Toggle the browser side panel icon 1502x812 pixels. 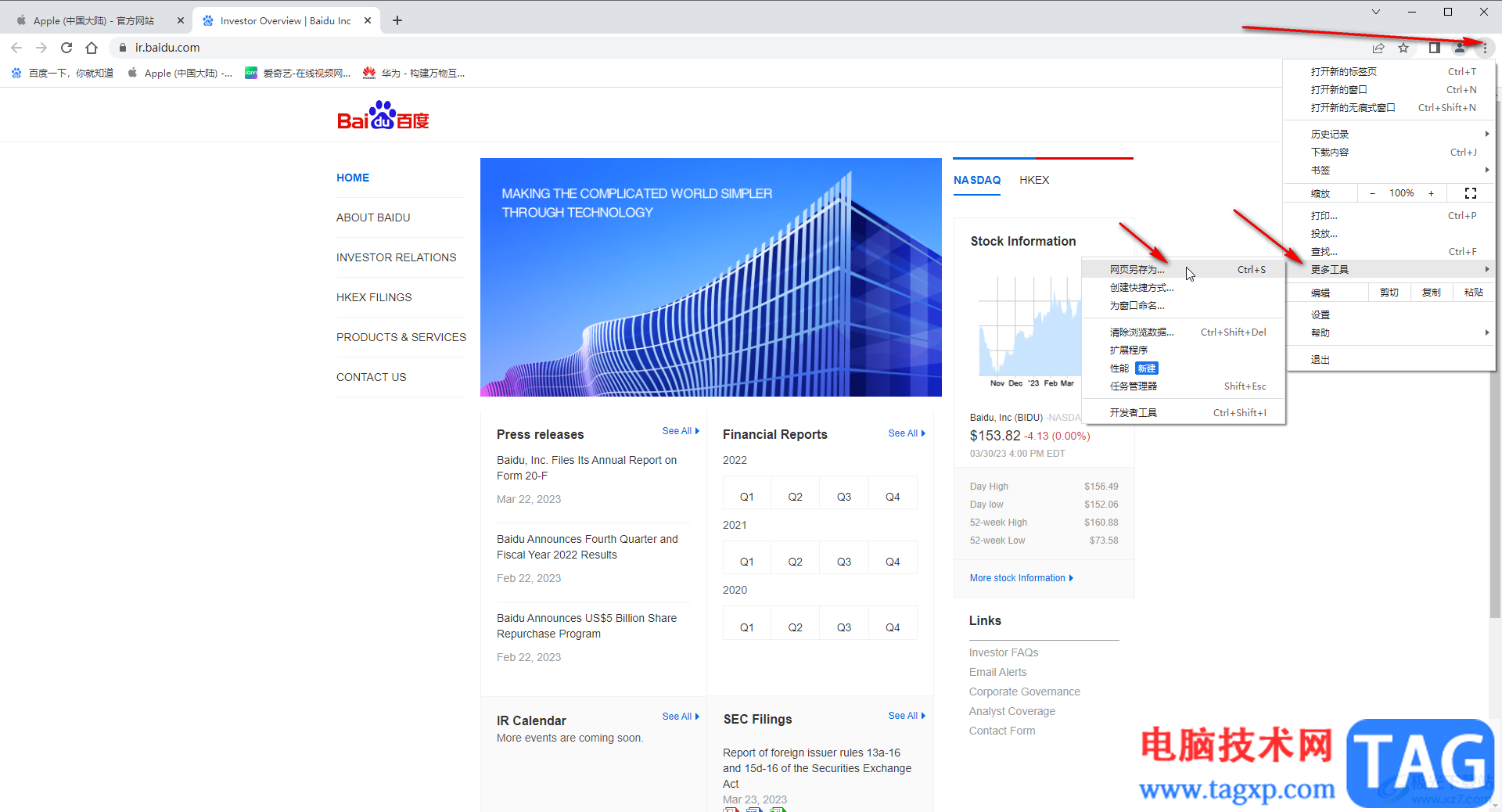(1434, 48)
